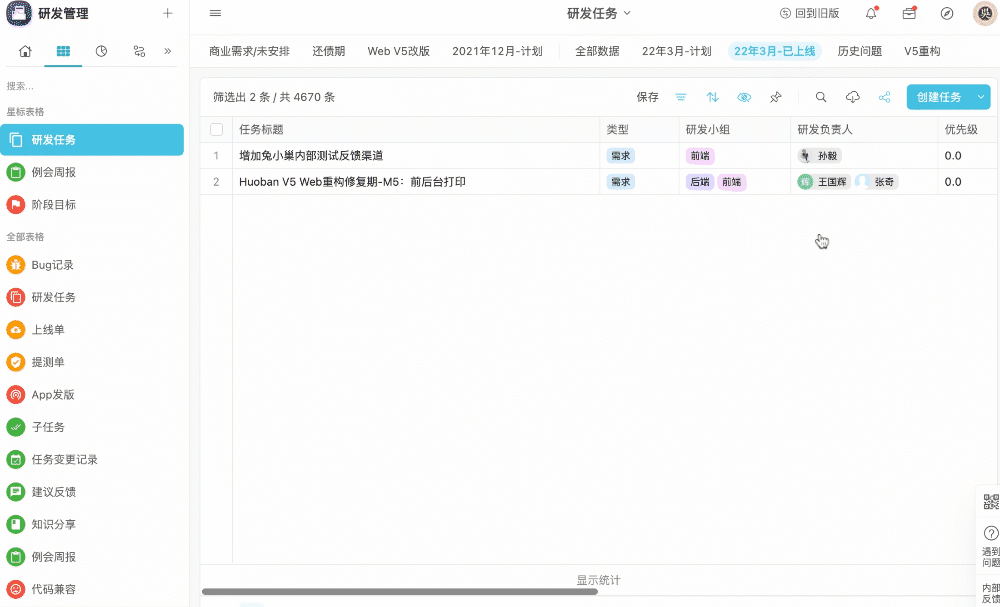Open dropdown arrow next to 创建任务
Screen dimensions: 1000x607
coord(981,97)
